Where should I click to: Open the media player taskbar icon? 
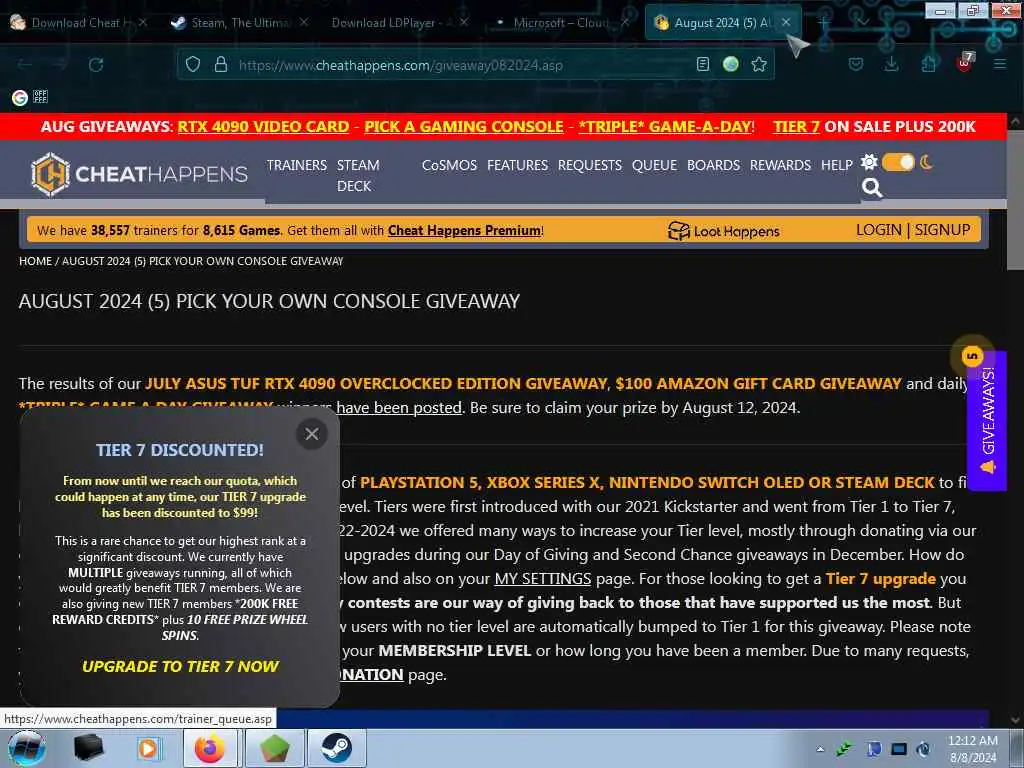coord(148,748)
